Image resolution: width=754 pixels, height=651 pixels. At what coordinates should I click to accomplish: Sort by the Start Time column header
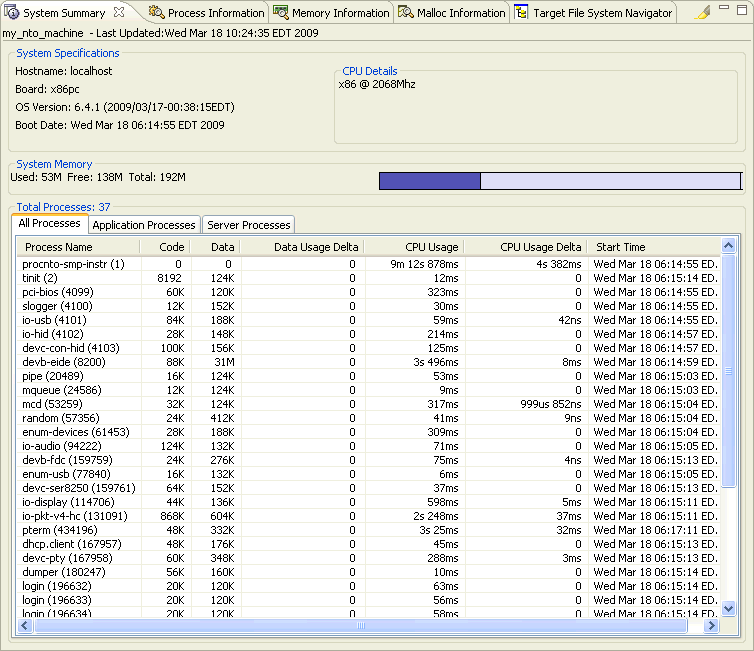tap(620, 247)
